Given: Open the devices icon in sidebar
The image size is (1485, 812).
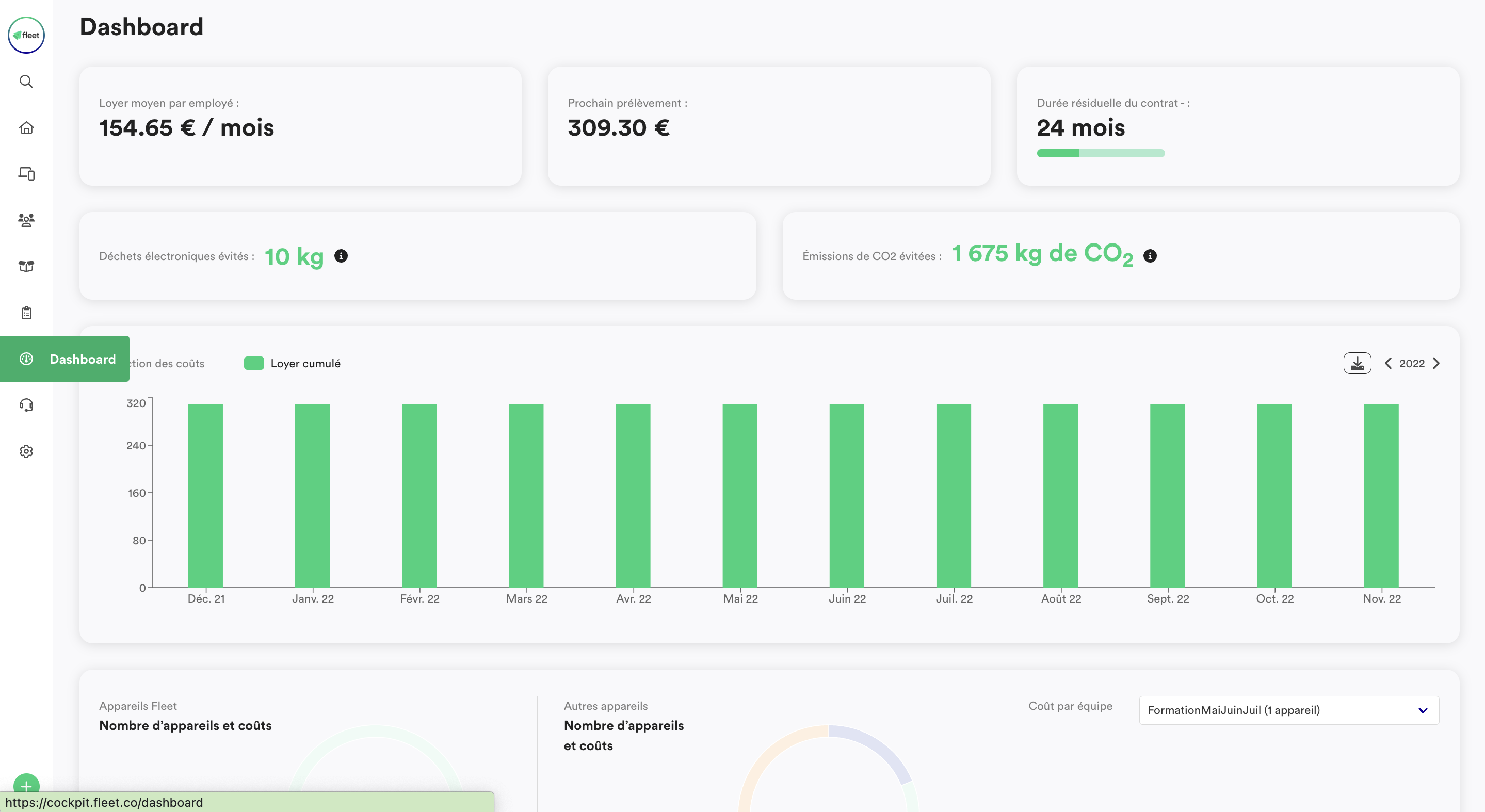Looking at the screenshot, I should click(x=26, y=173).
